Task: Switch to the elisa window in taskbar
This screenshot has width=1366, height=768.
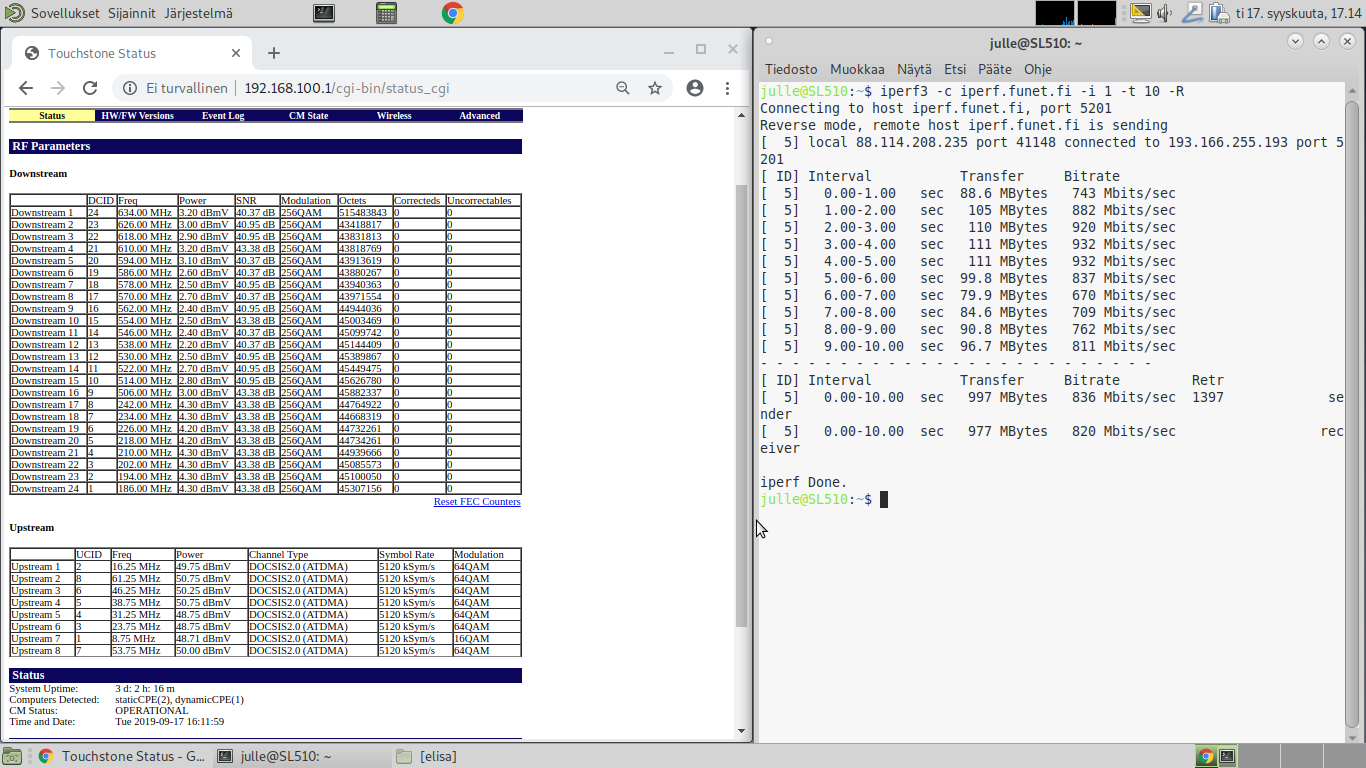Action: click(440, 756)
